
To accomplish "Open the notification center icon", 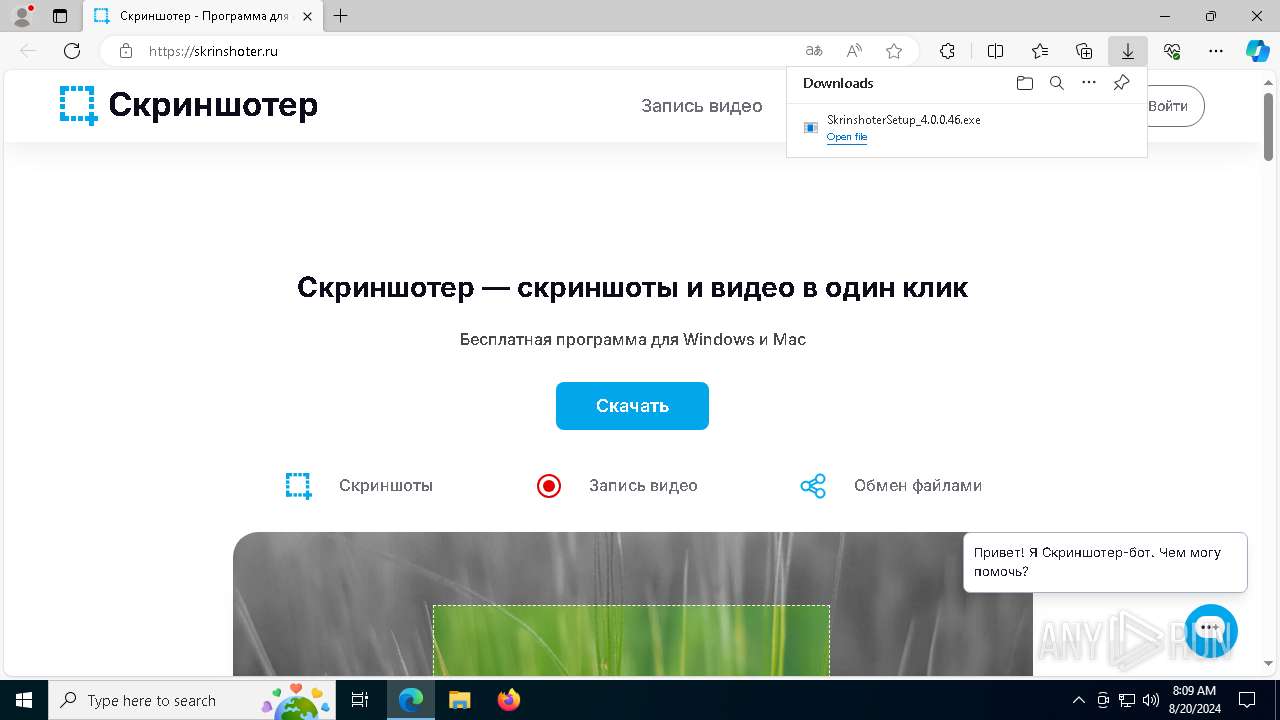I will [x=1247, y=700].
